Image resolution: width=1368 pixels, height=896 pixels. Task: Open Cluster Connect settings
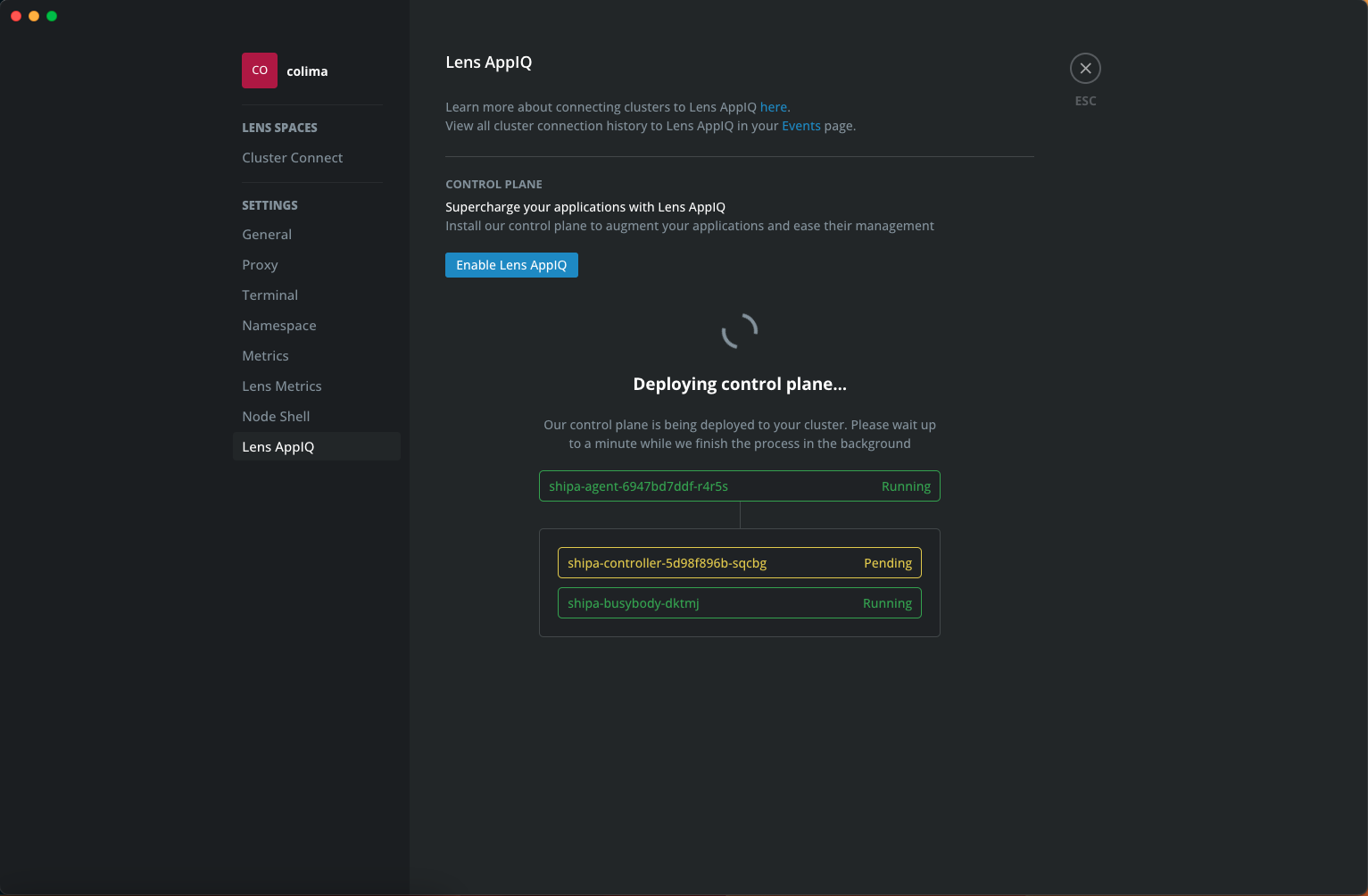coord(293,158)
